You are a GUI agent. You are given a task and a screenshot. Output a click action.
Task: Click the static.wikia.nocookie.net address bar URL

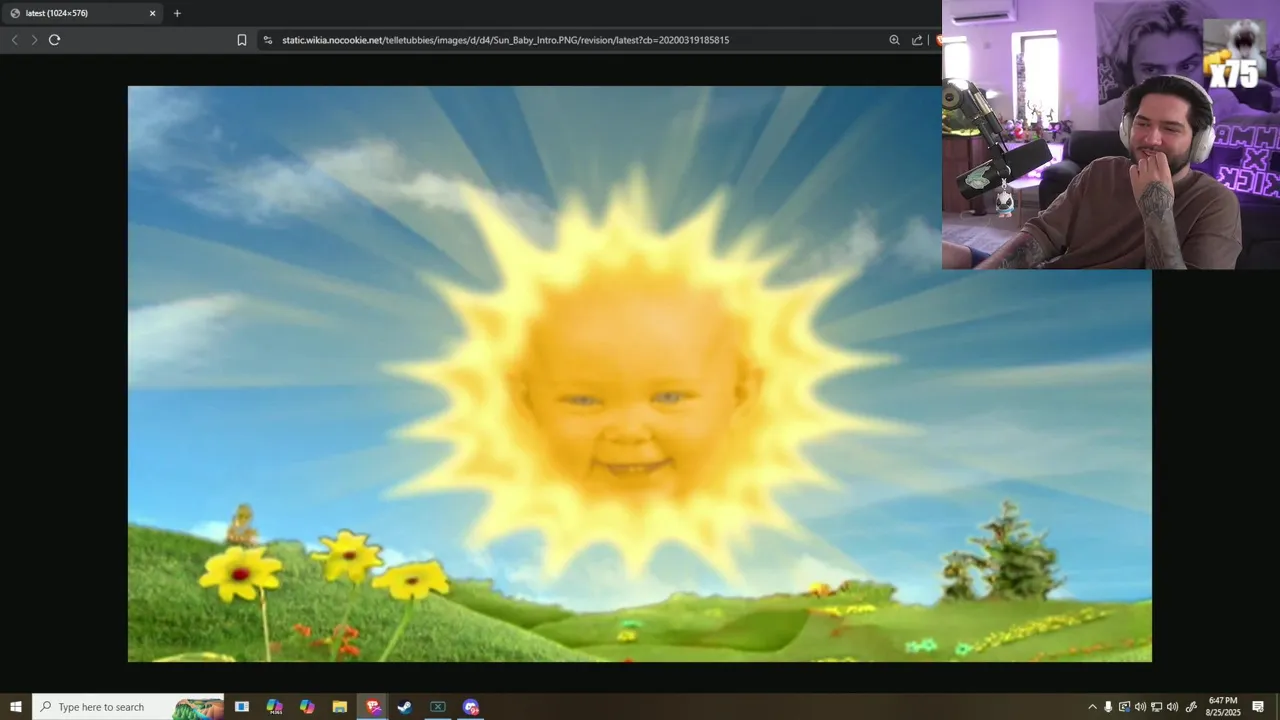(505, 40)
